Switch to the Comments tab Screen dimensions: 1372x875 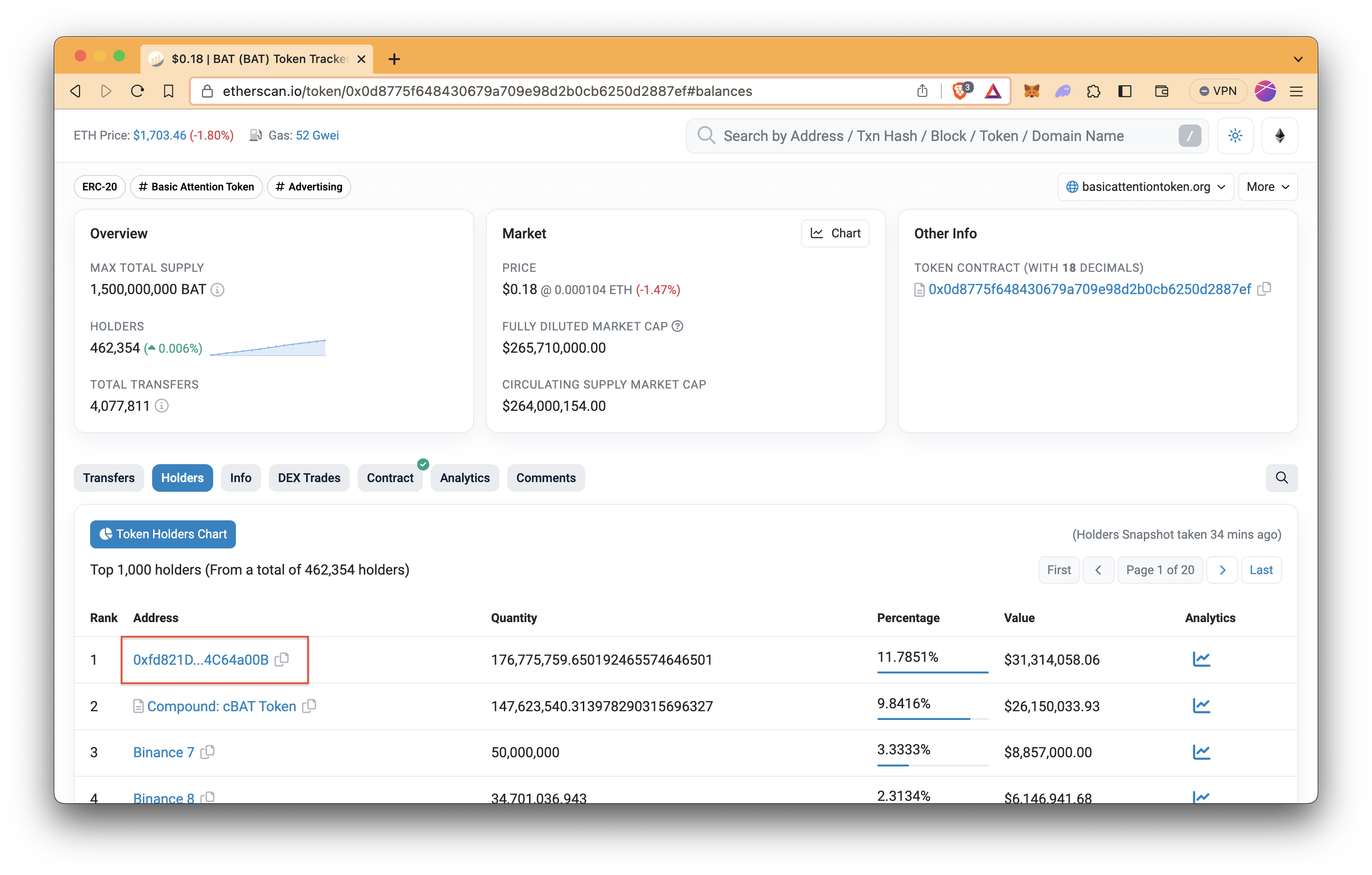pos(546,477)
